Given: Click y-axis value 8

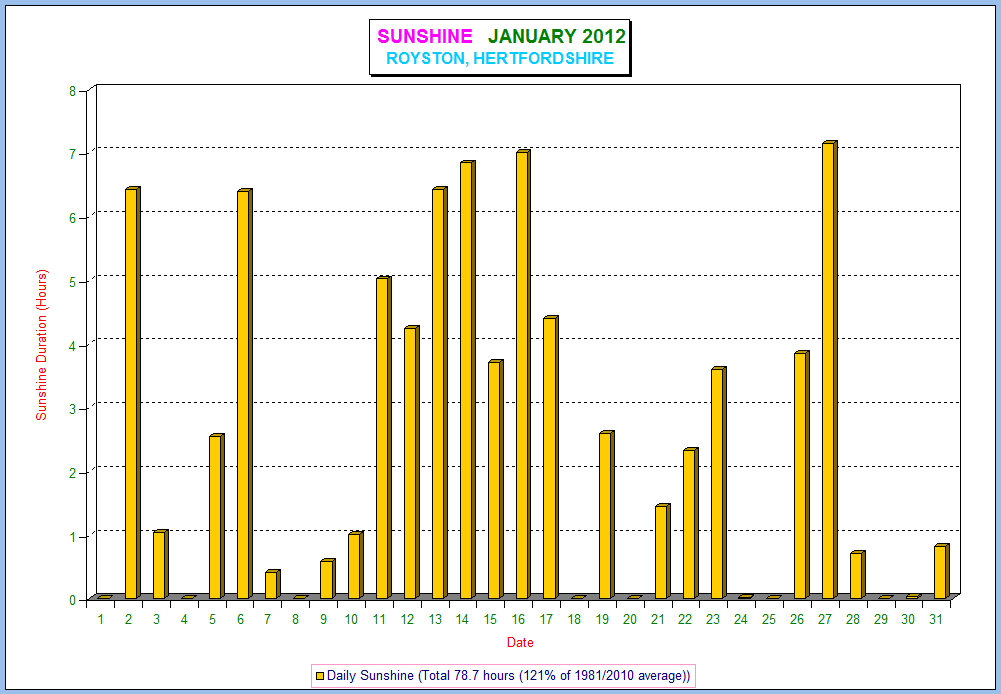Looking at the screenshot, I should click(72, 91).
